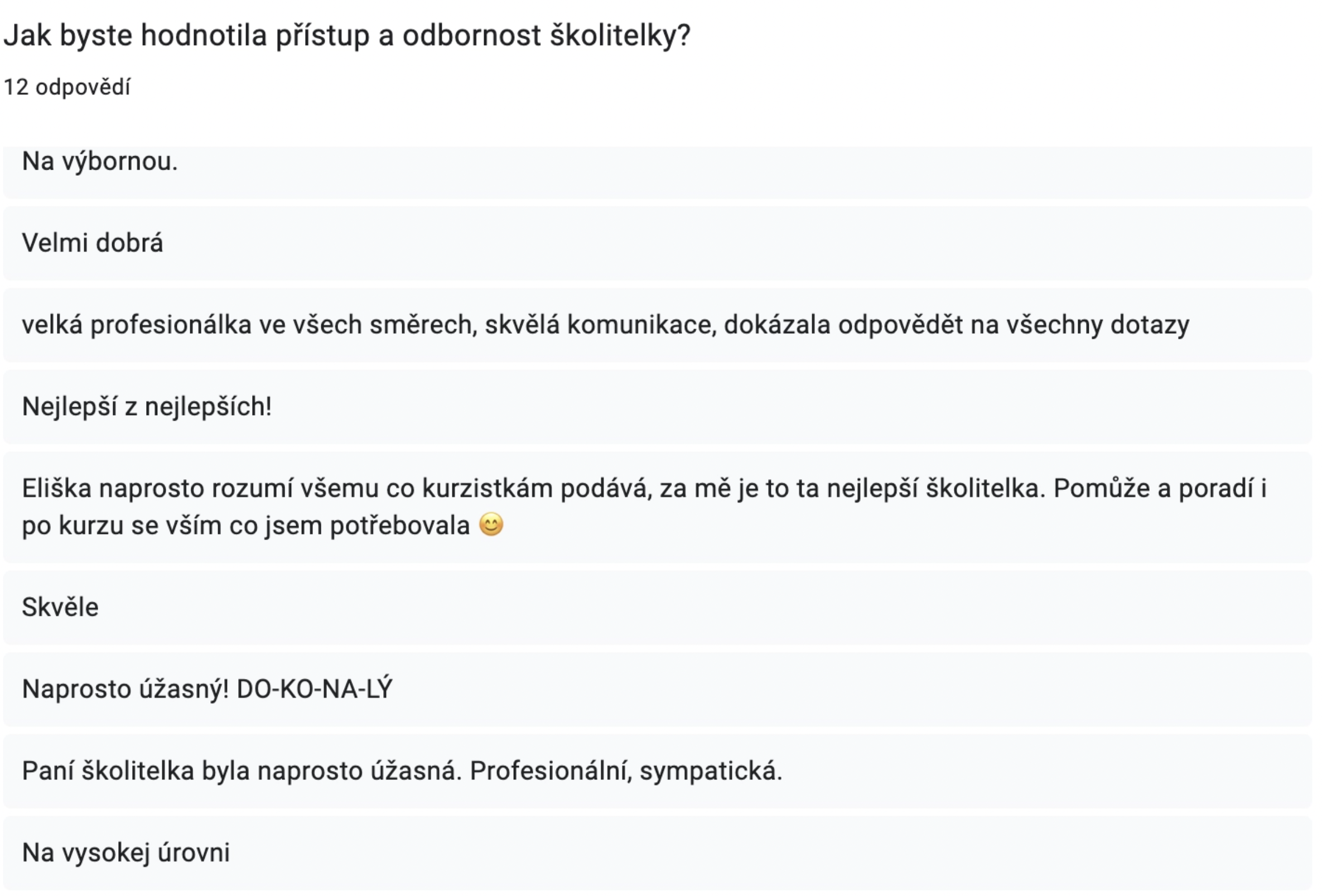Click 'Profesionální, sympatická.' phrase

pos(626,772)
